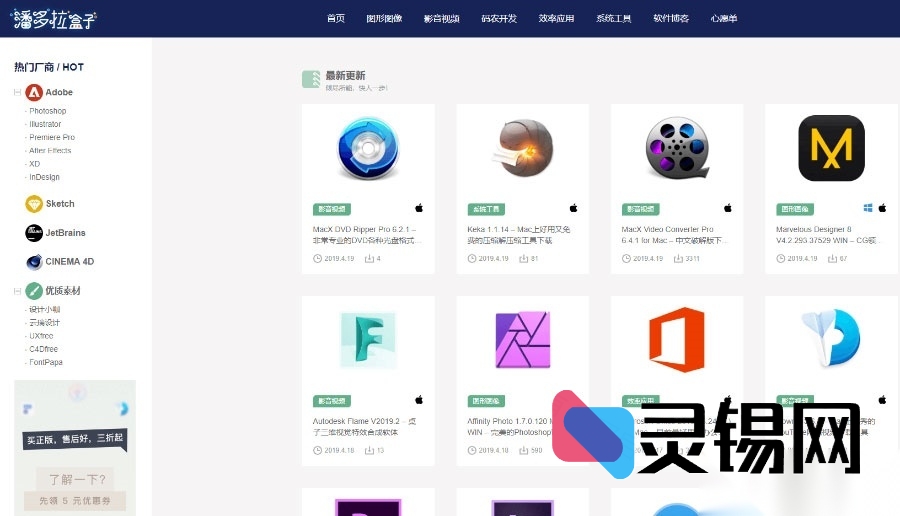This screenshot has height=516, width=900.
Task: Open the FontPapa sidebar link
Action: [46, 362]
